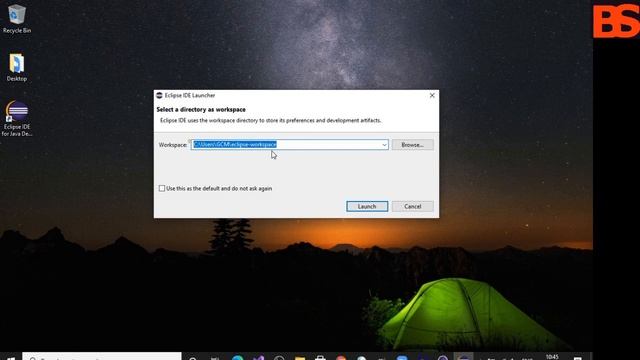
Task: Select the Eclipse IDE for Java desktop shortcut
Action: [17, 118]
